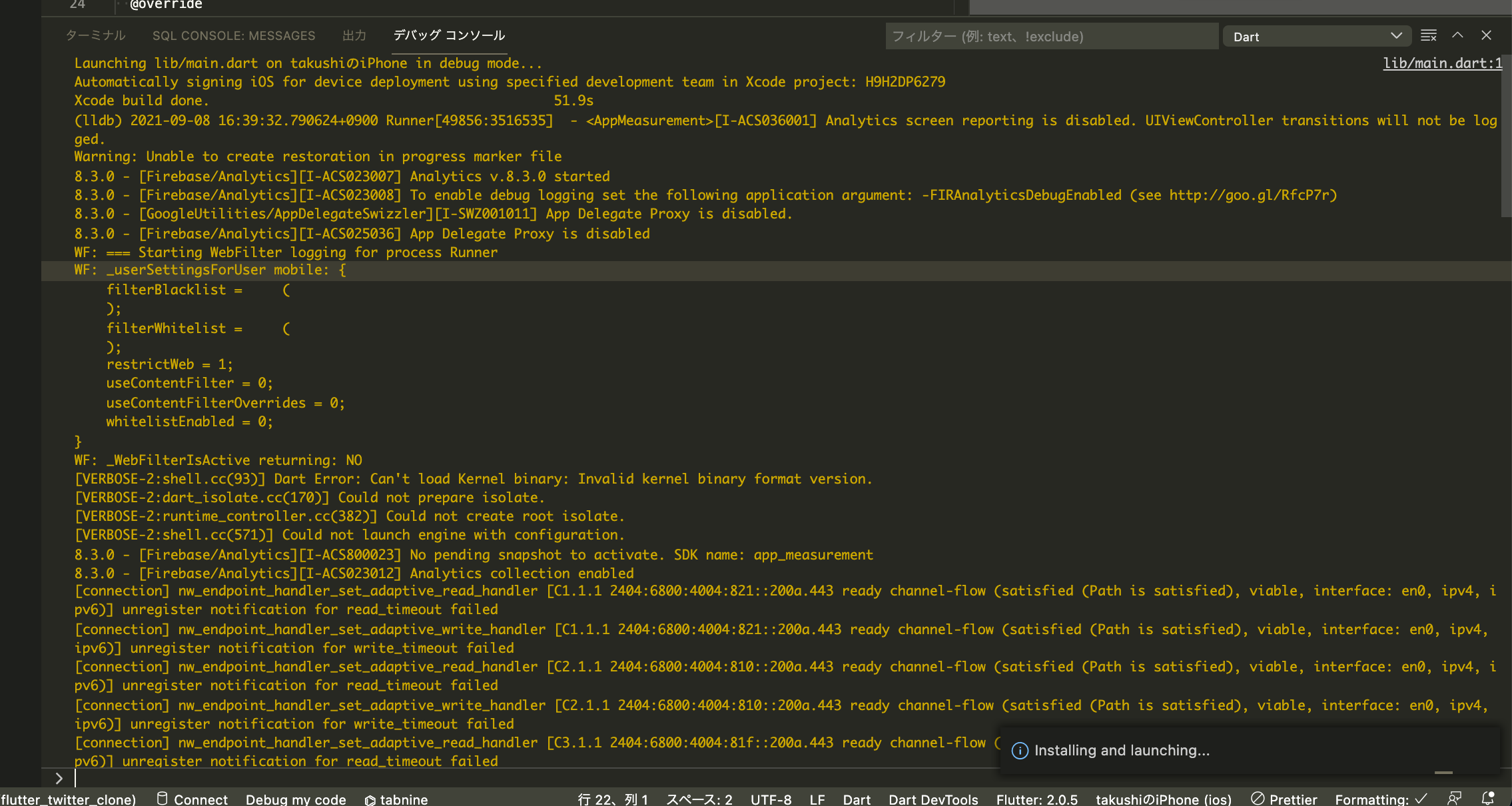
Task: Click the feedback person icon in status bar
Action: tap(1455, 798)
